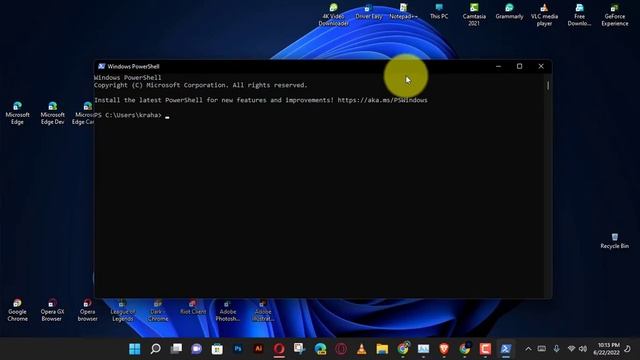Open Camtasia from the taskbar
This screenshot has height=360, width=640.
[485, 349]
